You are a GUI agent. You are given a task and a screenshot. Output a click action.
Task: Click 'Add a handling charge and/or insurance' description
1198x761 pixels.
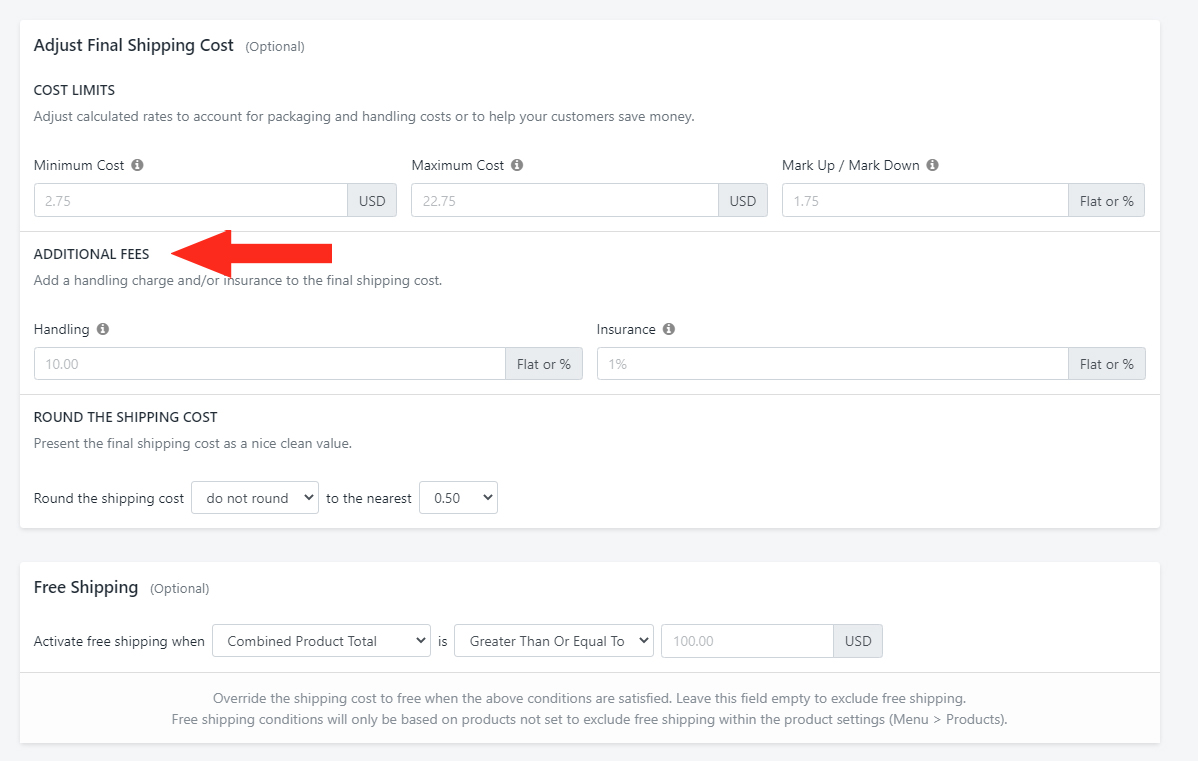tap(238, 280)
